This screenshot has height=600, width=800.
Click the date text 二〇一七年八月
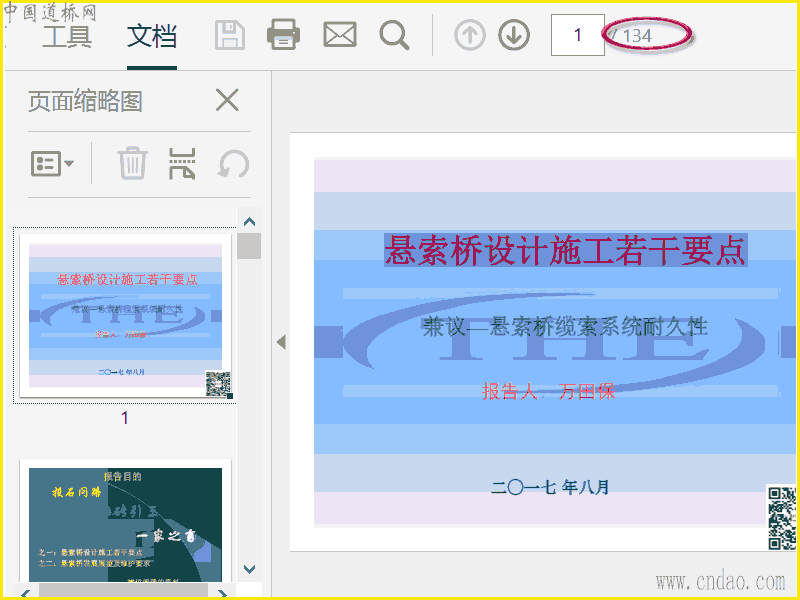(550, 487)
